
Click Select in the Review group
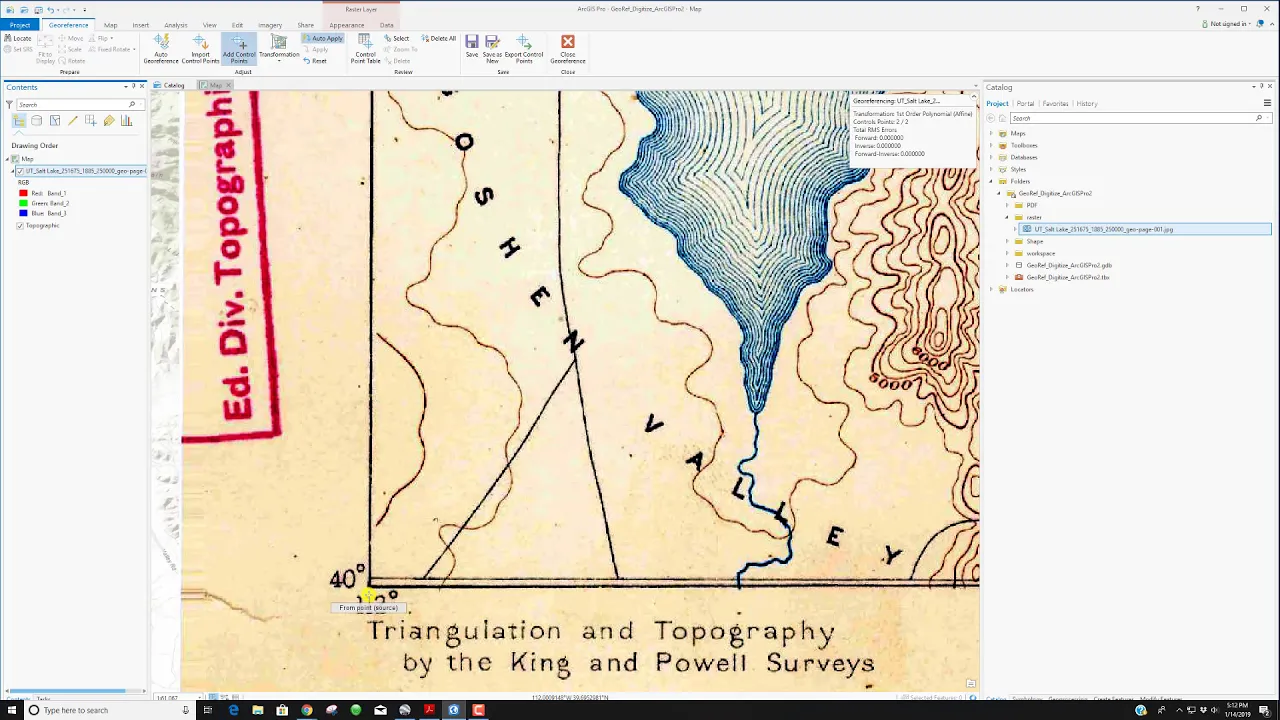click(x=397, y=38)
